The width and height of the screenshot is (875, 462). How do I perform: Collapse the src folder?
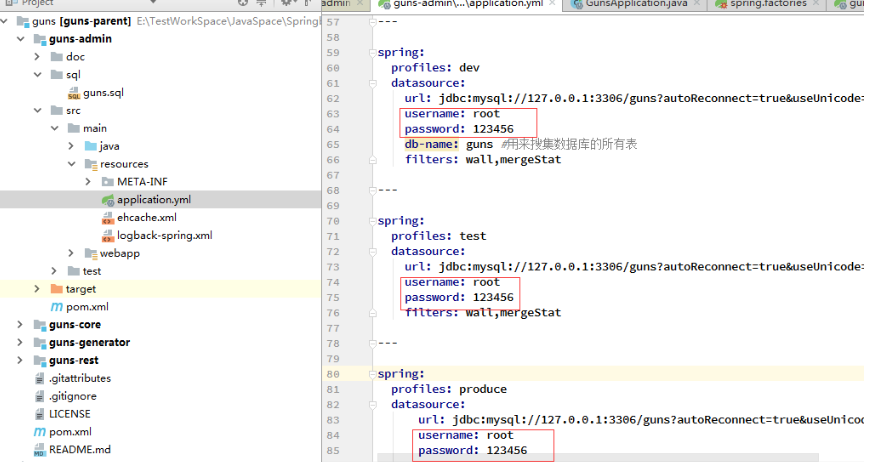click(37, 110)
